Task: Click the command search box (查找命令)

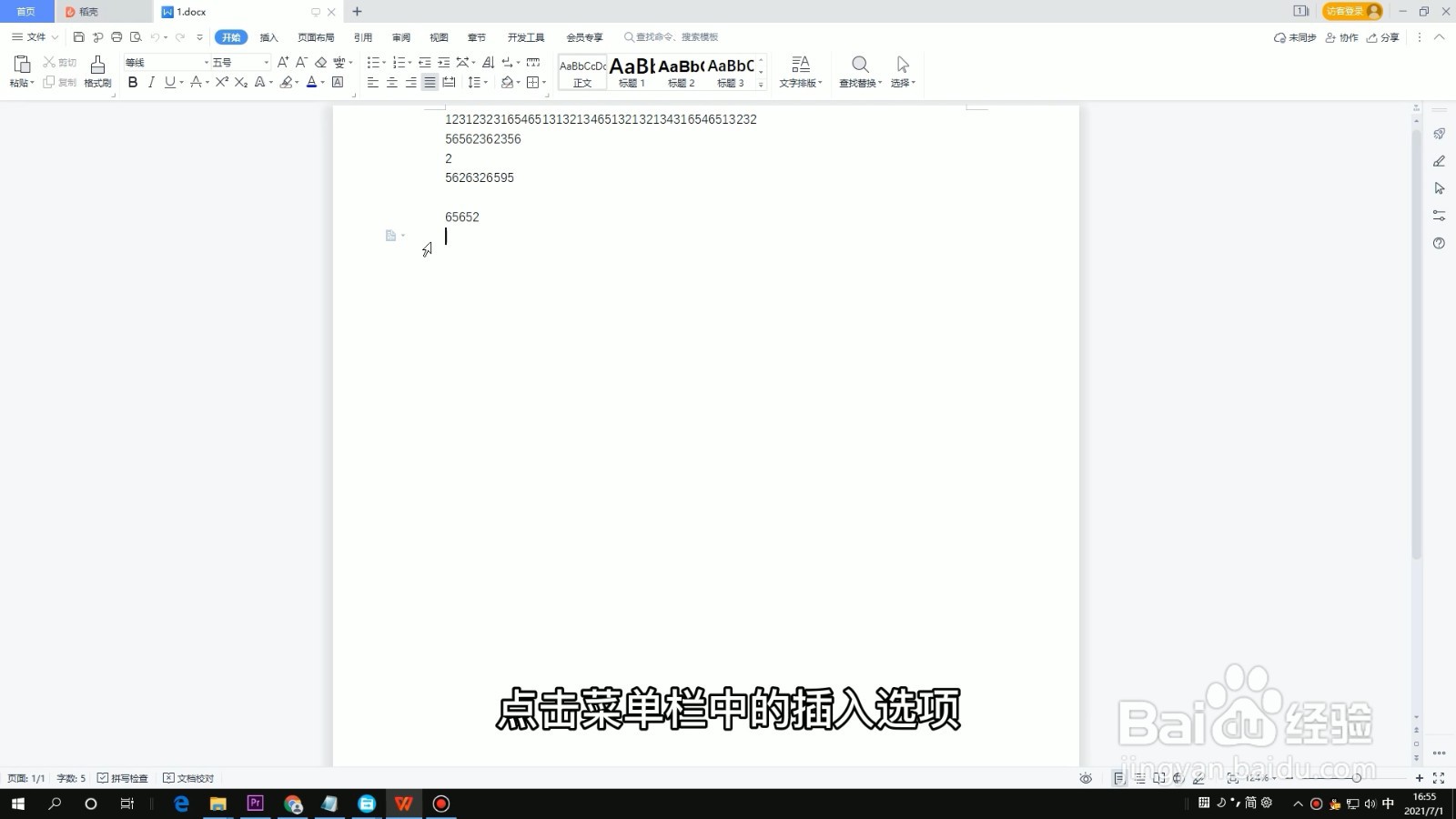Action: point(672,37)
